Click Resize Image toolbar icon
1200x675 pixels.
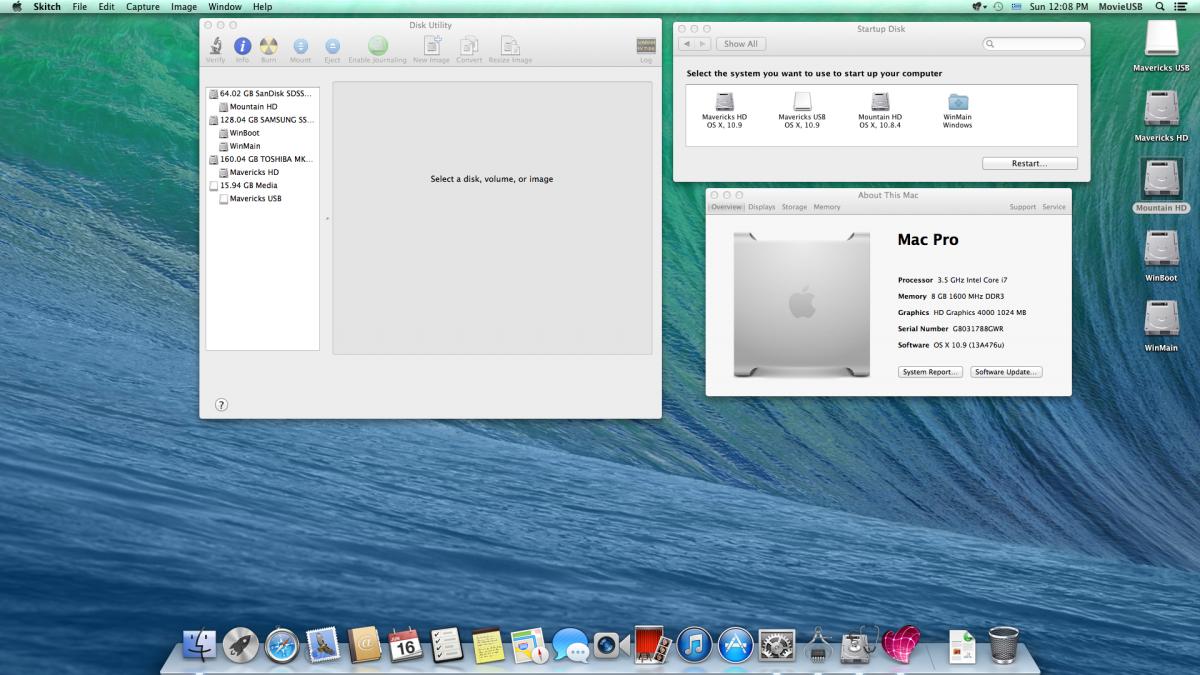[510, 48]
